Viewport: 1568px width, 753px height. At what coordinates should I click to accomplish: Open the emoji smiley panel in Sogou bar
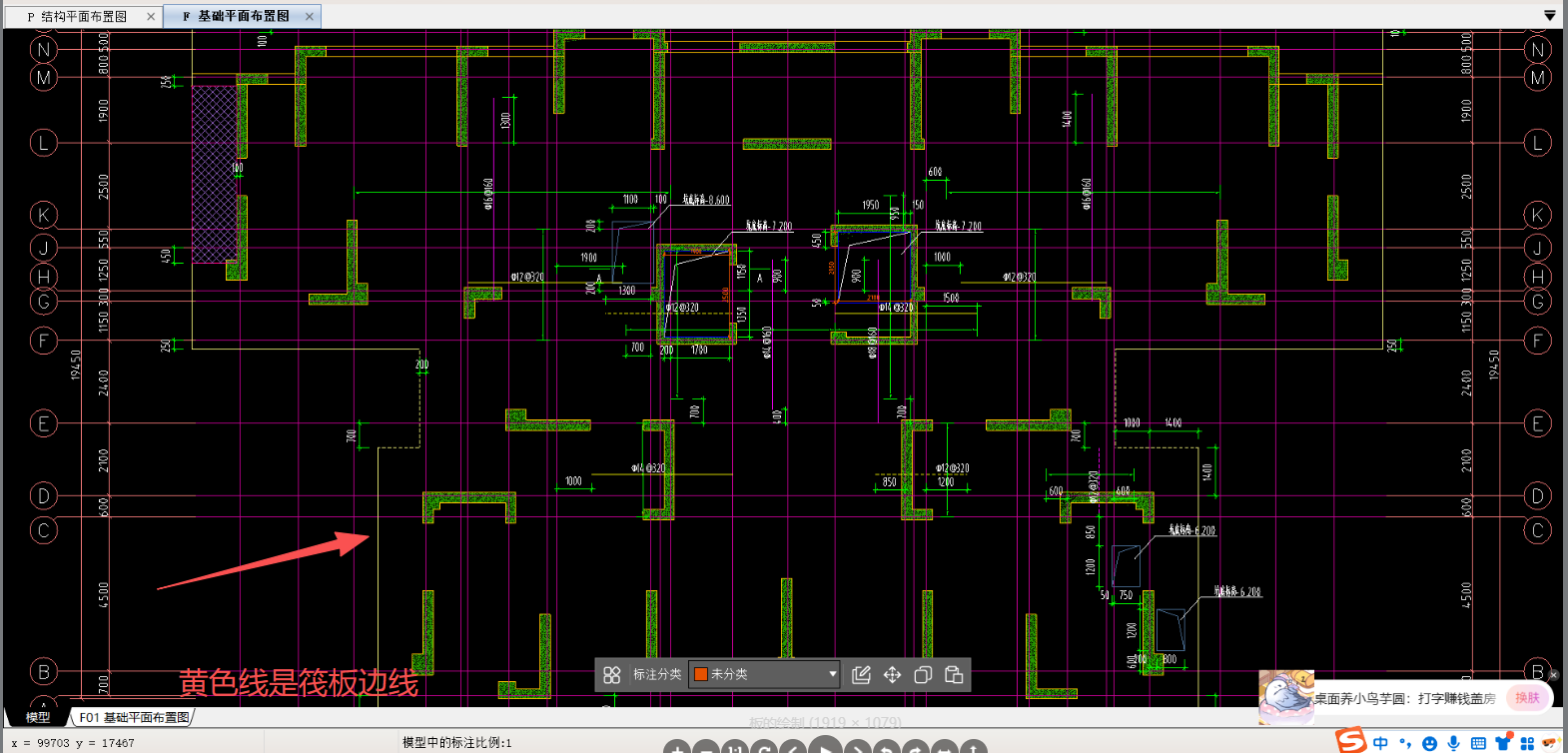[1430, 743]
